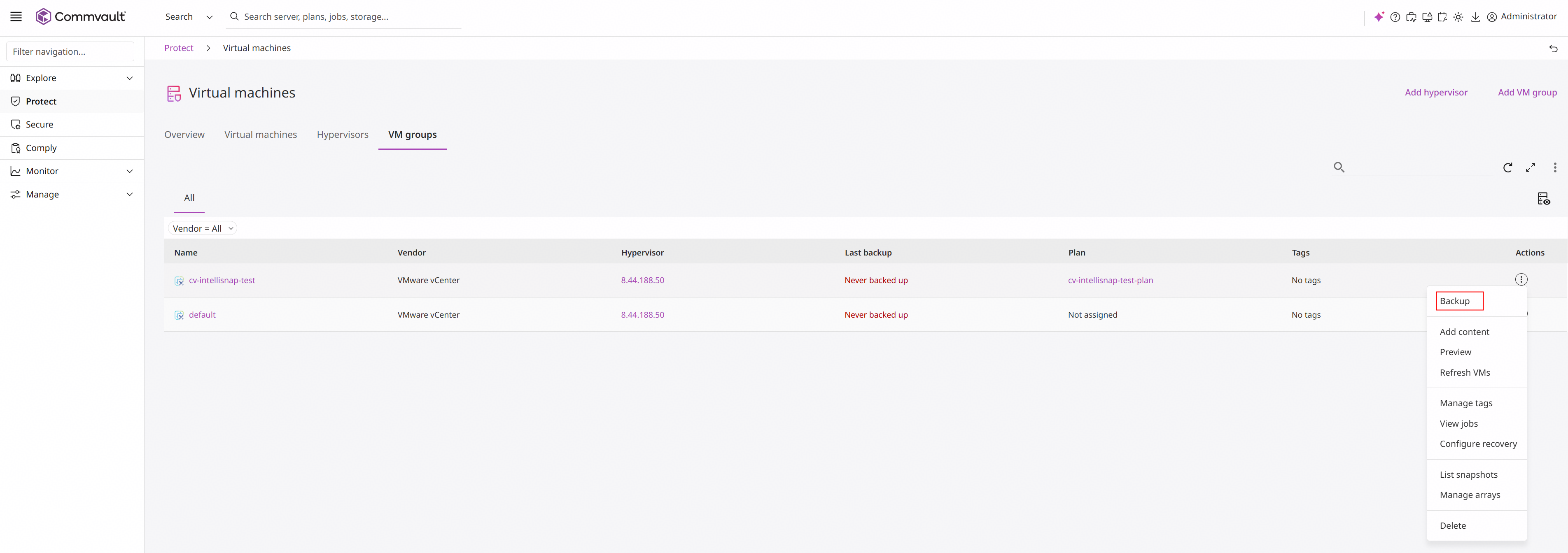
Task: Open the table's three-dot options menu
Action: 1555,167
